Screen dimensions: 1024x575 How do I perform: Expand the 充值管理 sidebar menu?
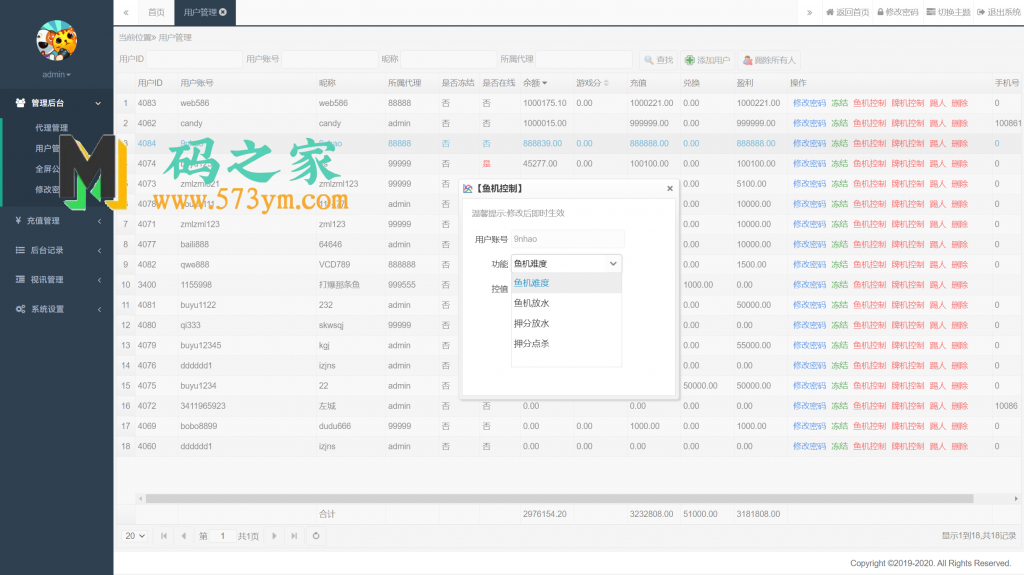pyautogui.click(x=56, y=220)
